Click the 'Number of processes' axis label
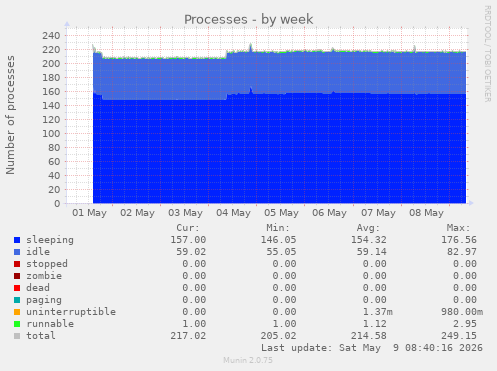The image size is (497, 371). [x=10, y=115]
